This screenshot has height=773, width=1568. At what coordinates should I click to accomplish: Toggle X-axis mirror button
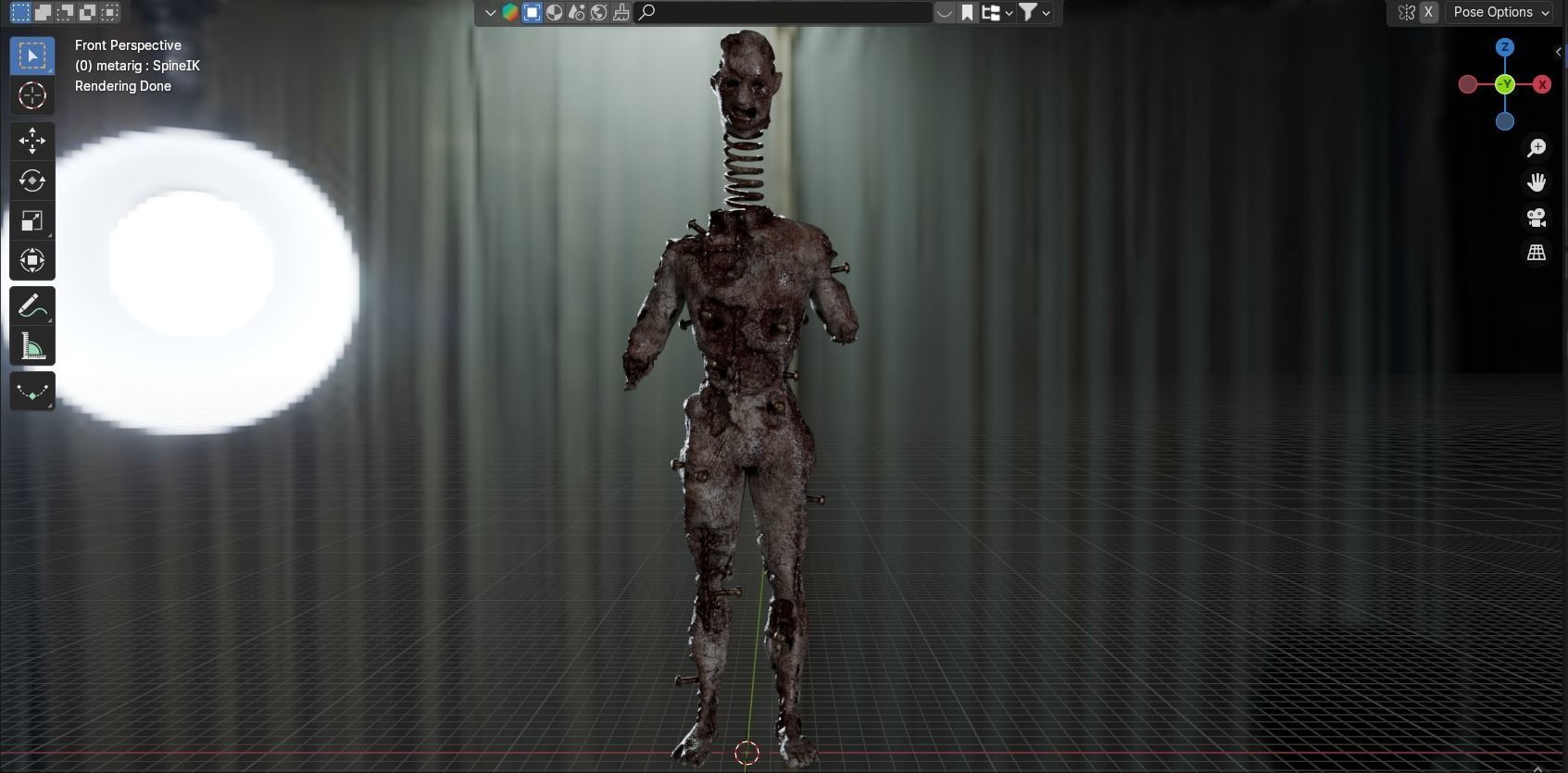tap(1428, 12)
